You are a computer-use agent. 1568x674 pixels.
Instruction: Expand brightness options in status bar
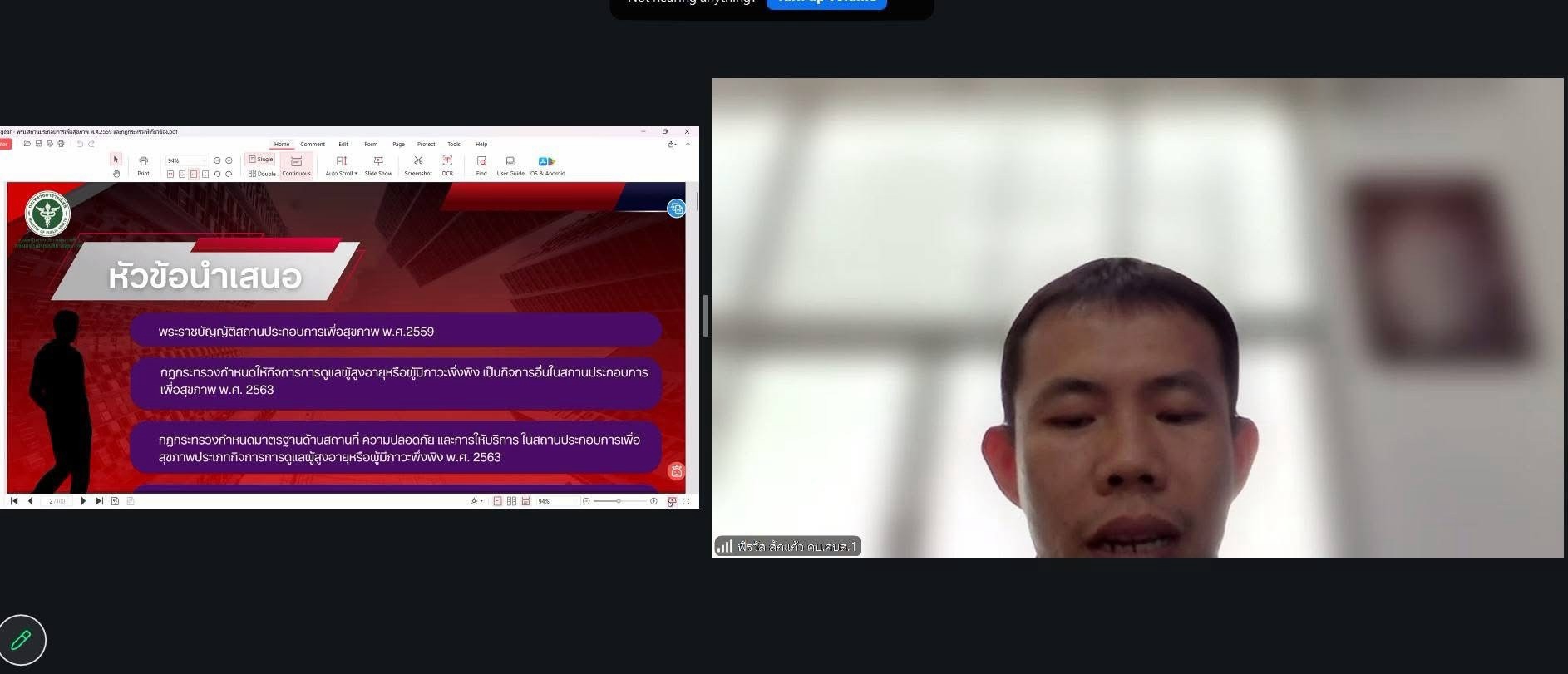tap(476, 501)
